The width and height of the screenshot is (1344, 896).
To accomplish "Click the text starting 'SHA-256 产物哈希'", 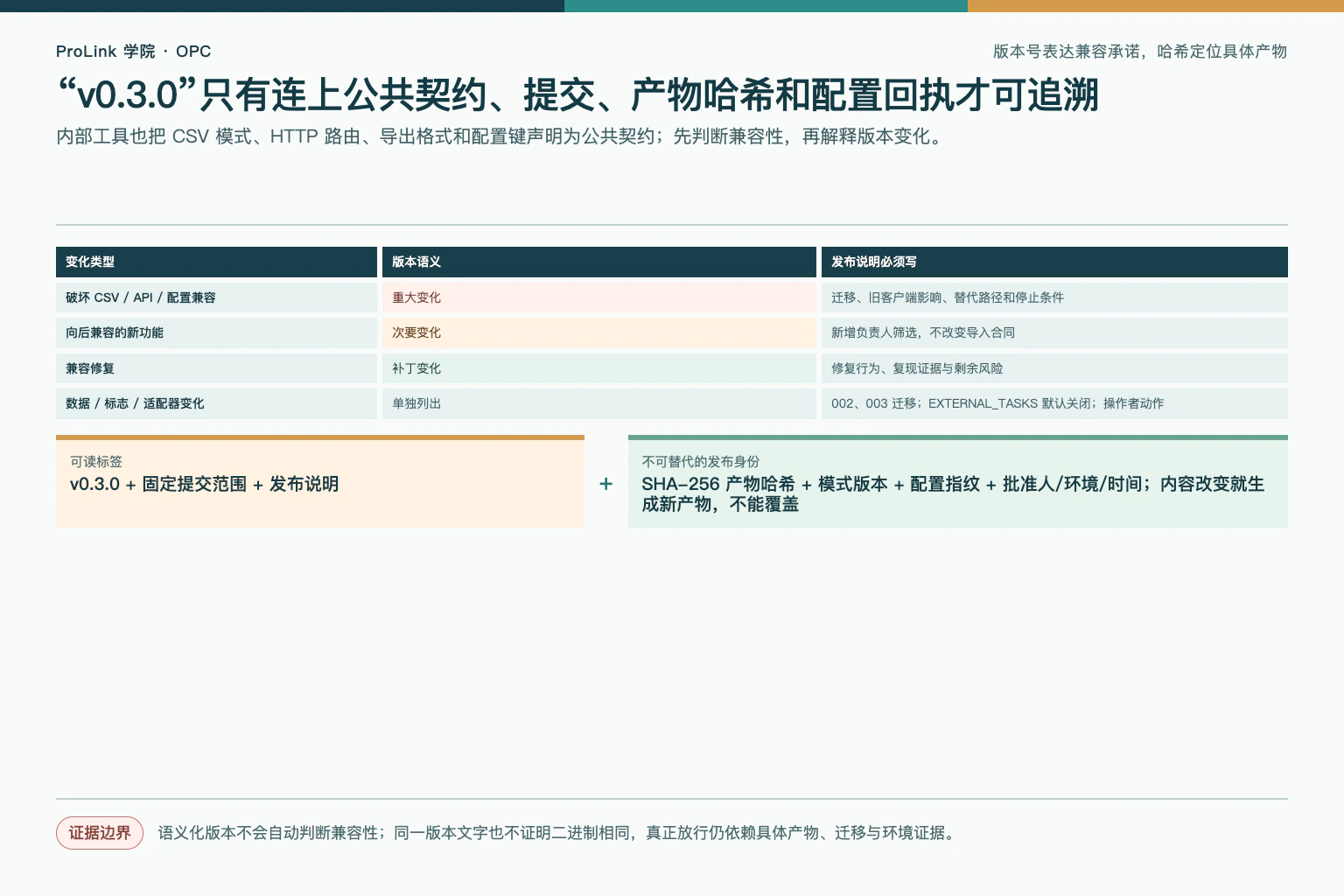I will pyautogui.click(x=953, y=494).
